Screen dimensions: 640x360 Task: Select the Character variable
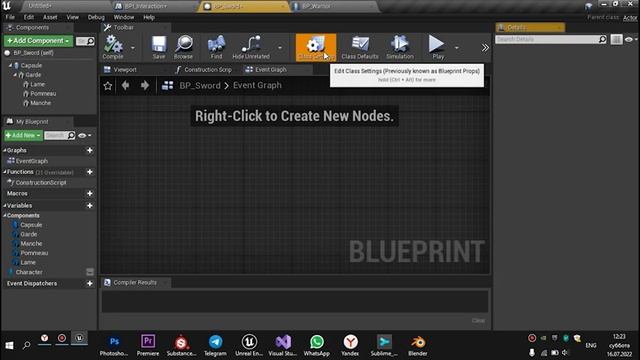[x=29, y=272]
